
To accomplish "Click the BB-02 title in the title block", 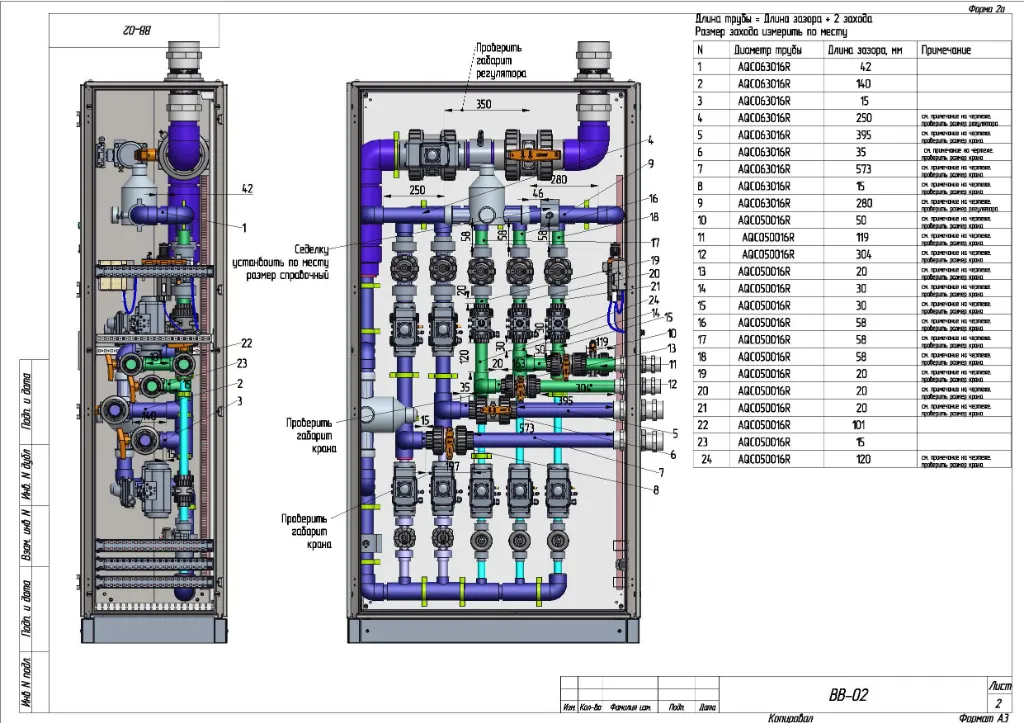I will pyautogui.click(x=846, y=695).
